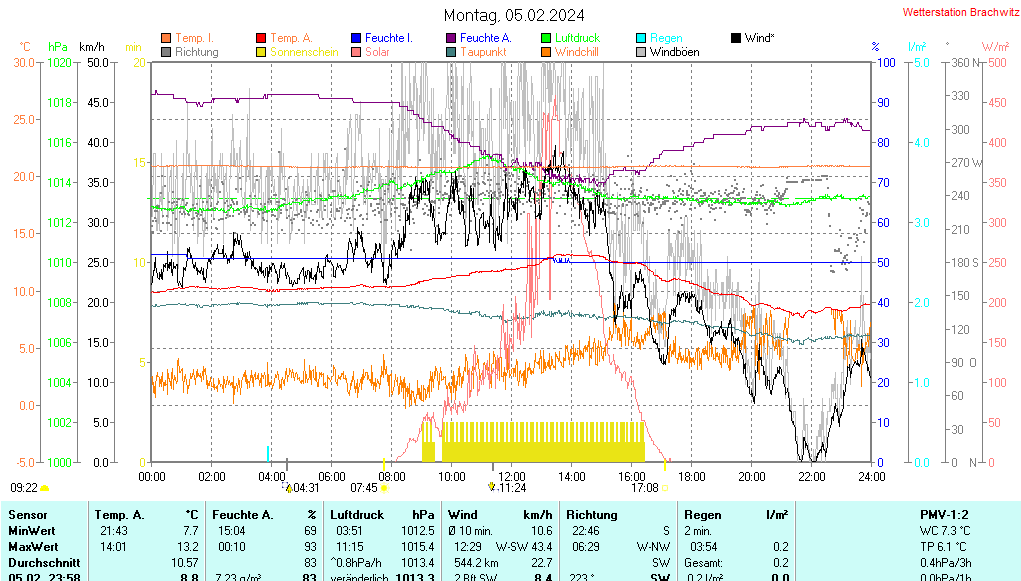
Task: Click the PMV-1:2 table header
Action: tap(945, 515)
